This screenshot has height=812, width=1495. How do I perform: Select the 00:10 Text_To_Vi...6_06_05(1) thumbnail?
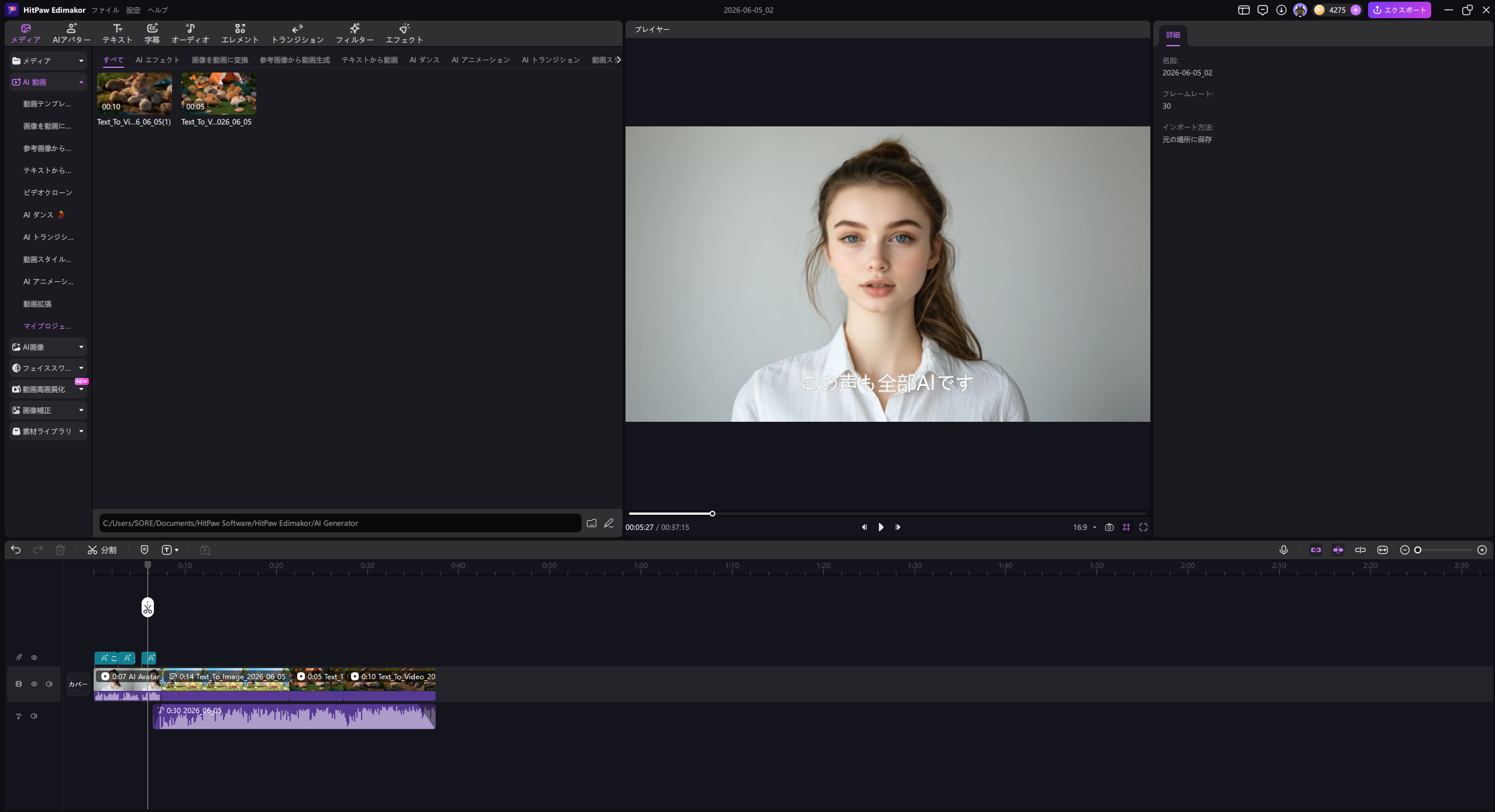tap(135, 93)
